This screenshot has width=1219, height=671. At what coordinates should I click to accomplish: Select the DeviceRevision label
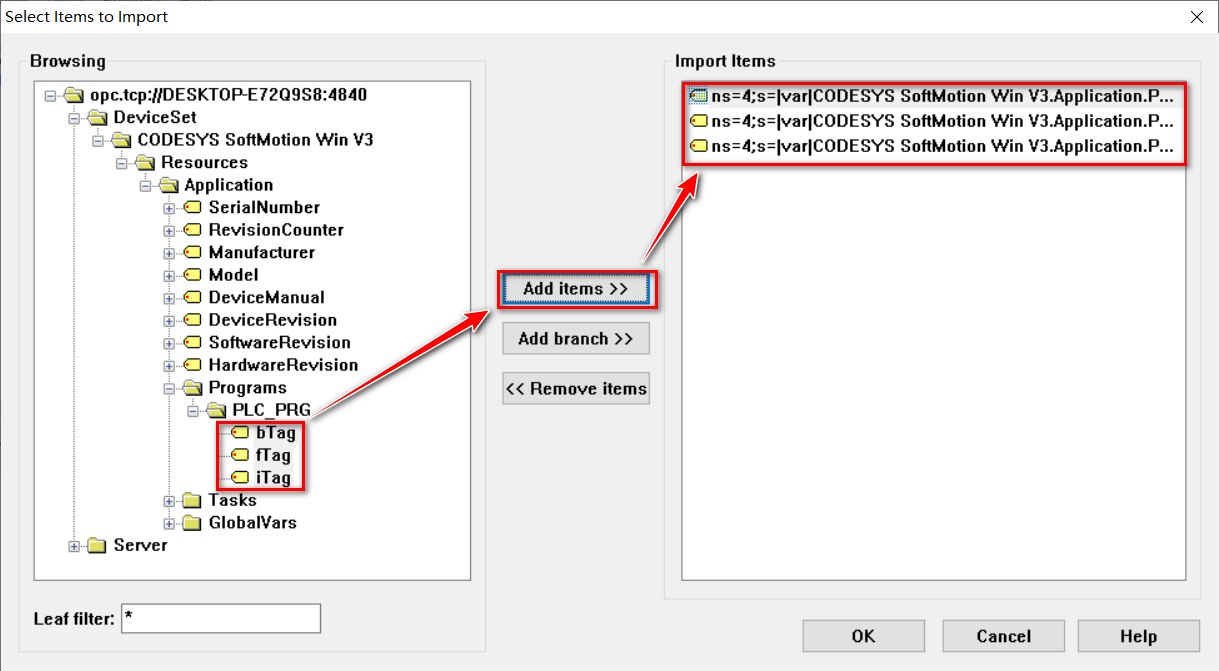click(x=272, y=320)
